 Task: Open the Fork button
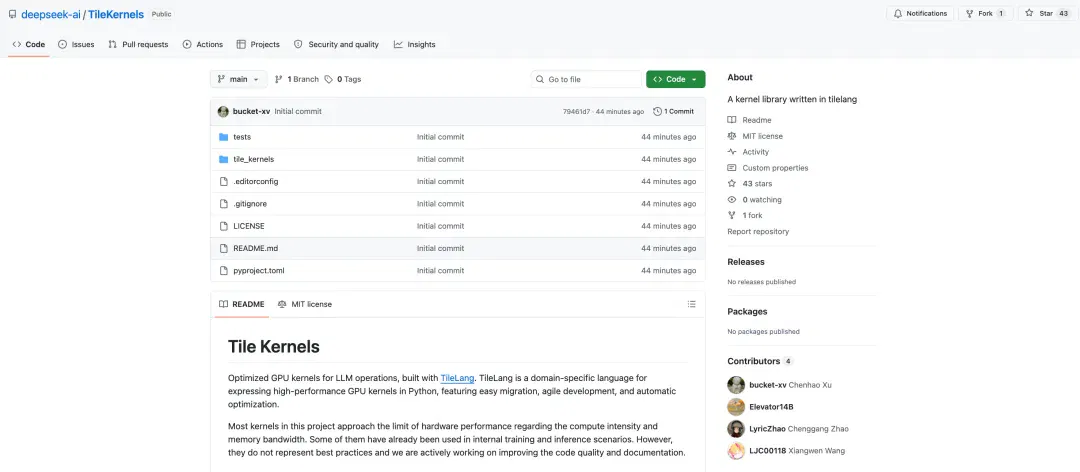click(985, 14)
